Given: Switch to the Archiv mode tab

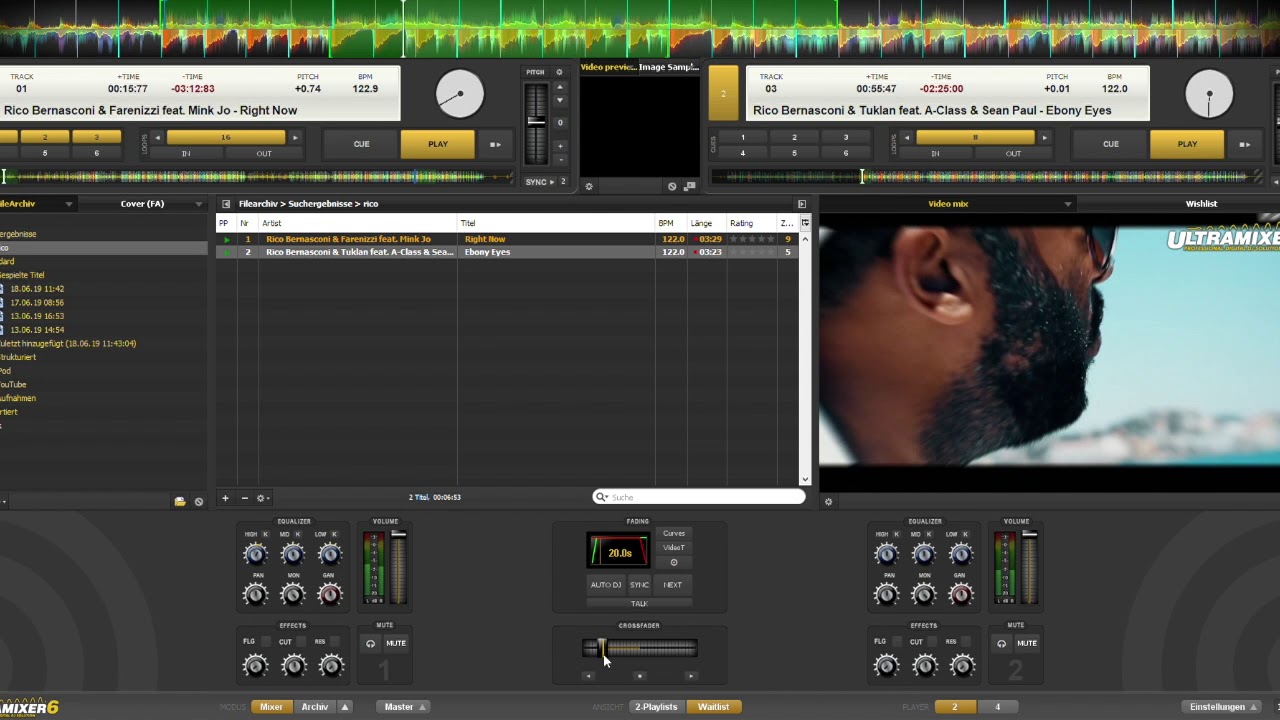Looking at the screenshot, I should (x=314, y=707).
